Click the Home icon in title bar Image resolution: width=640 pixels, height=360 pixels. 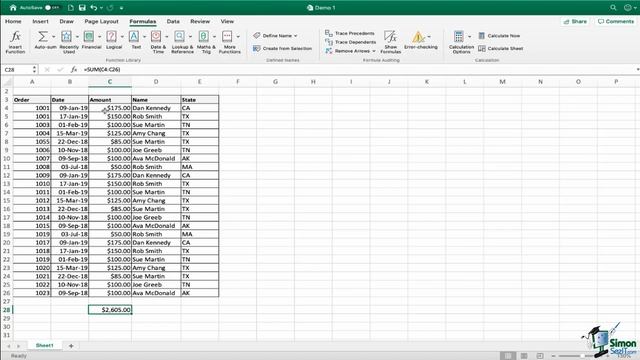coord(13,8)
